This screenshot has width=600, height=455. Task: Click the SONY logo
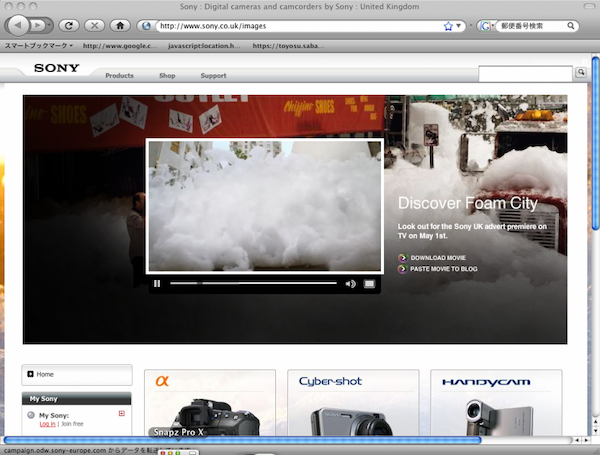coord(57,68)
